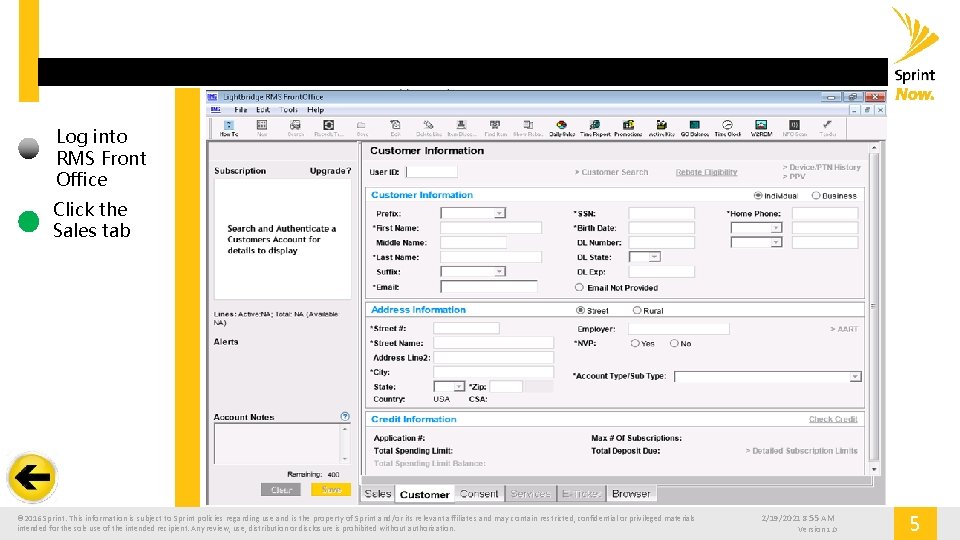Open the State dropdown in Address Information
Image resolution: width=960 pixels, height=540 pixels.
[449, 387]
